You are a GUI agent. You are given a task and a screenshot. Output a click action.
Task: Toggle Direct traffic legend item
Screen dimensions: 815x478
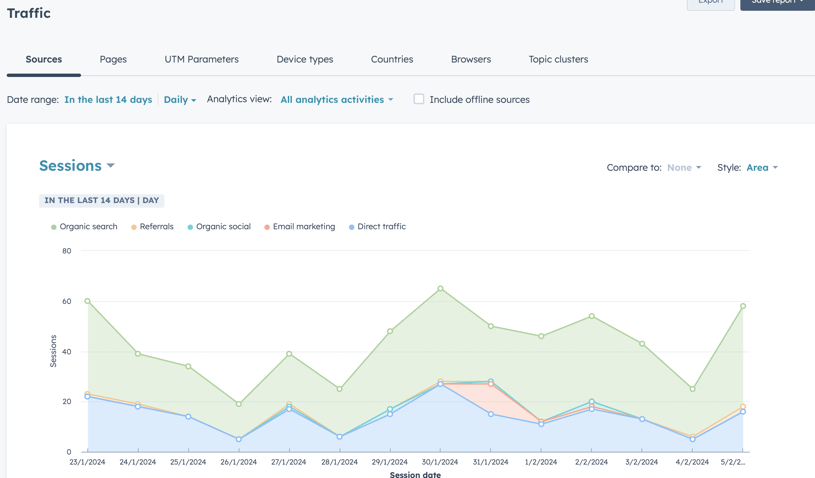377,227
